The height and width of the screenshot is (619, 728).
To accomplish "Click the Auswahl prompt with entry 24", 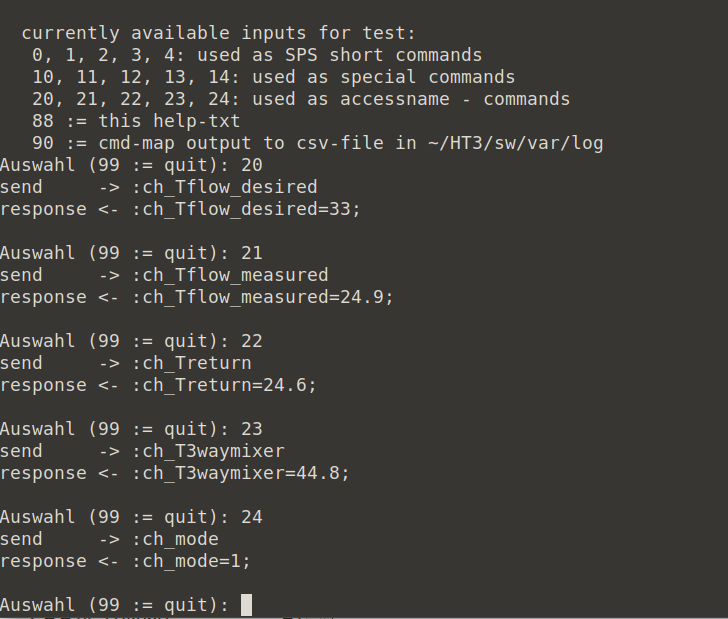I will pos(131,517).
